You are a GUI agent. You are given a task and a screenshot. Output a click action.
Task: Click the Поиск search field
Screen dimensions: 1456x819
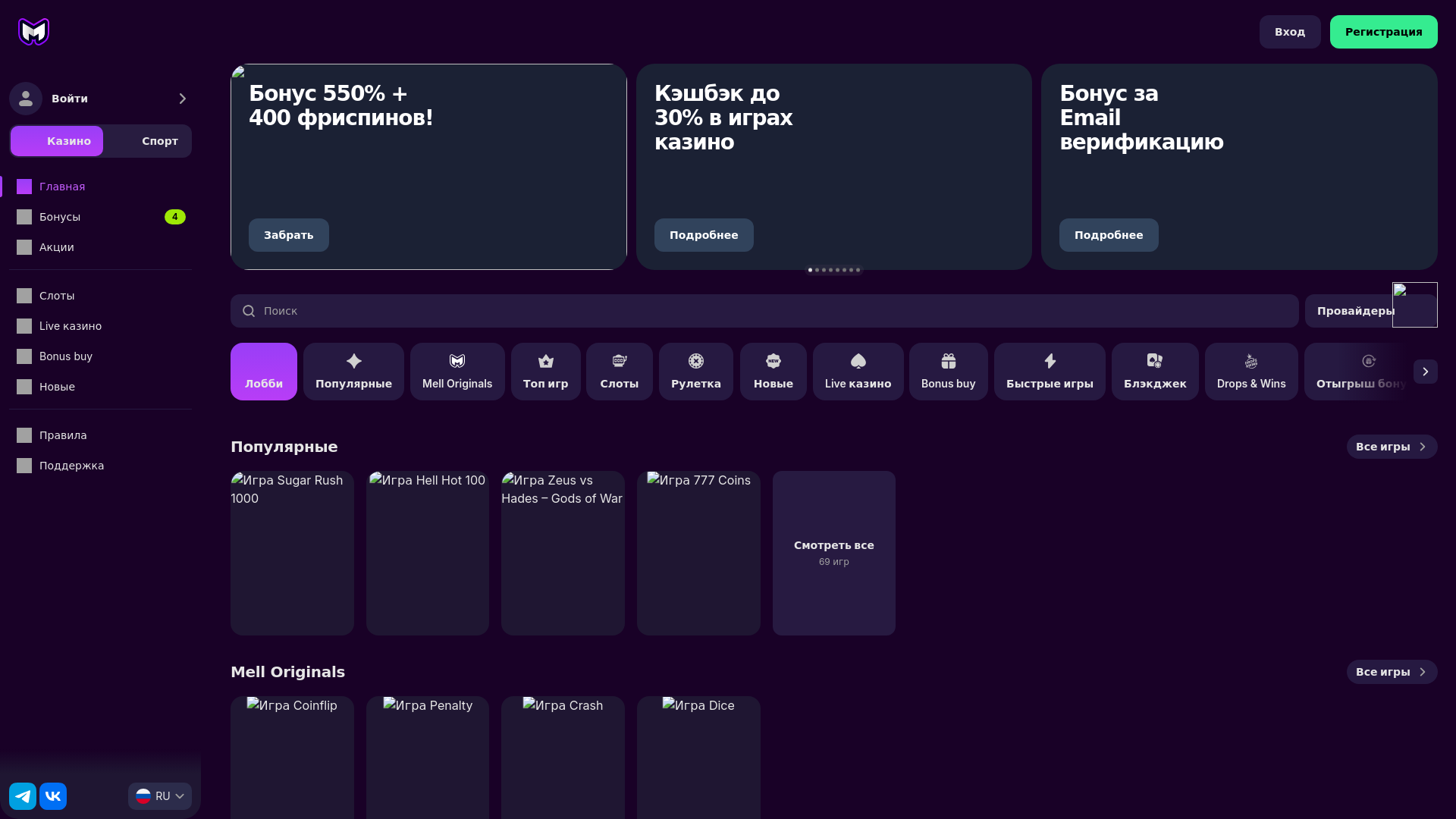(x=764, y=311)
